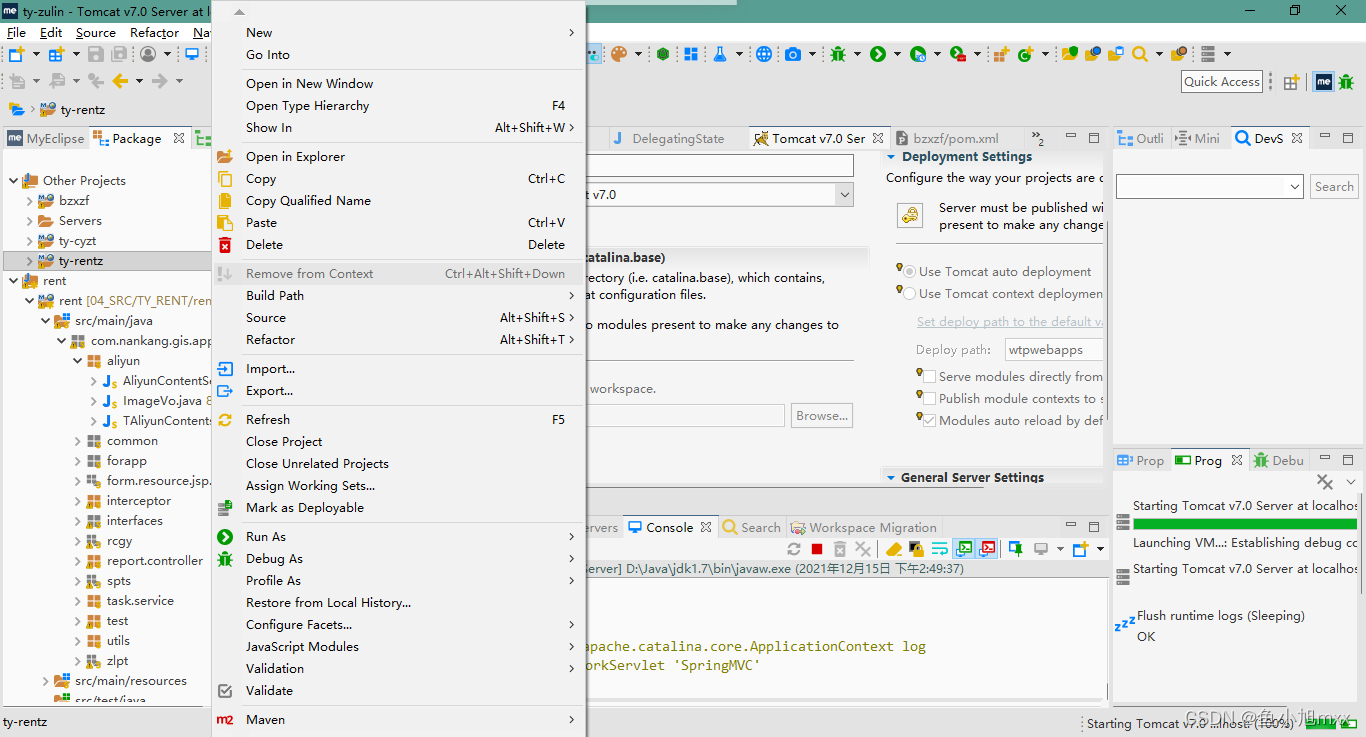Click the Run with Coverage toolbar icon
This screenshot has width=1366, height=737.
918,54
